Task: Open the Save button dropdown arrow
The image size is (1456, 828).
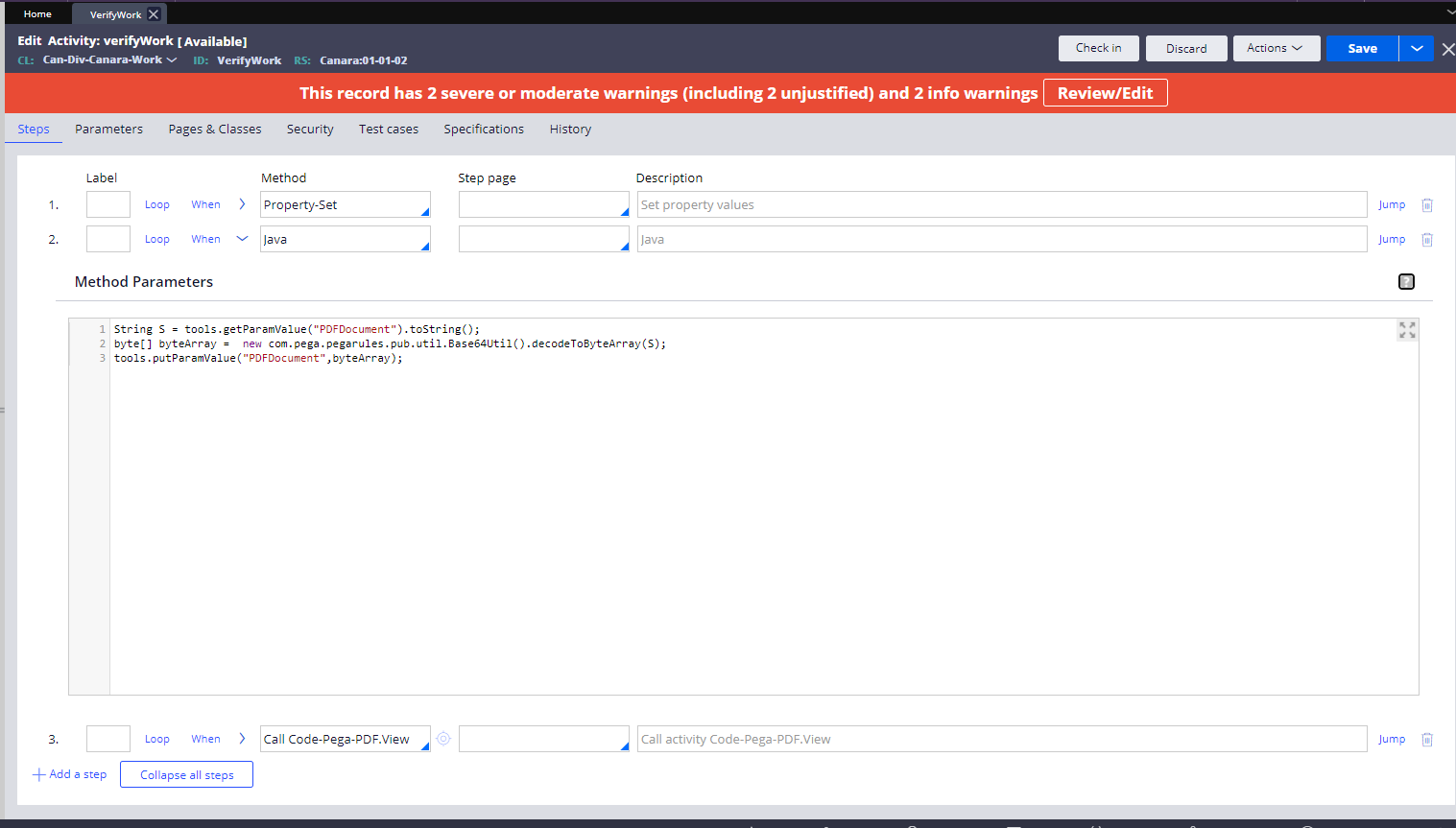Action: [x=1416, y=48]
